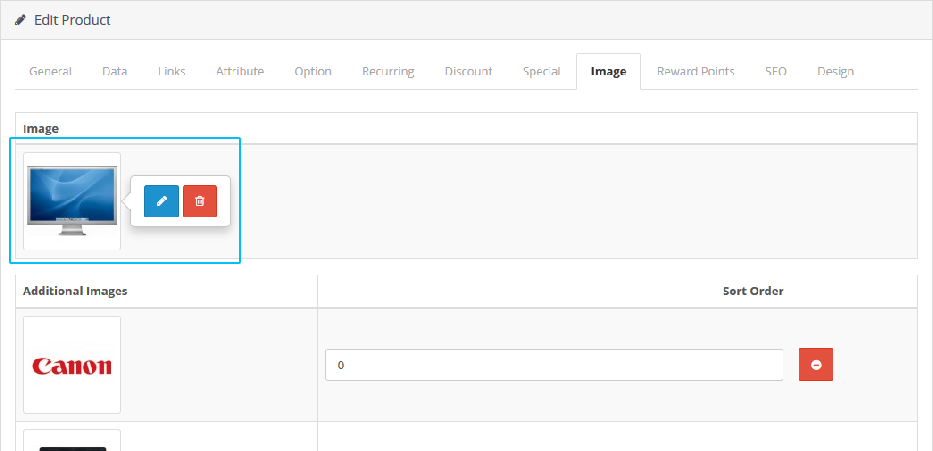Open the Attribute tab
Image resolution: width=933 pixels, height=451 pixels.
click(x=240, y=72)
